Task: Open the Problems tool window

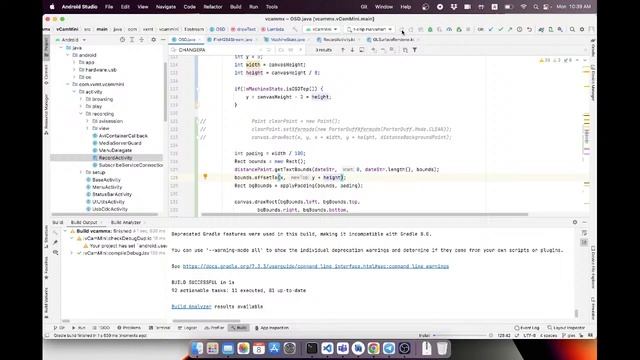Action: click(x=129, y=328)
